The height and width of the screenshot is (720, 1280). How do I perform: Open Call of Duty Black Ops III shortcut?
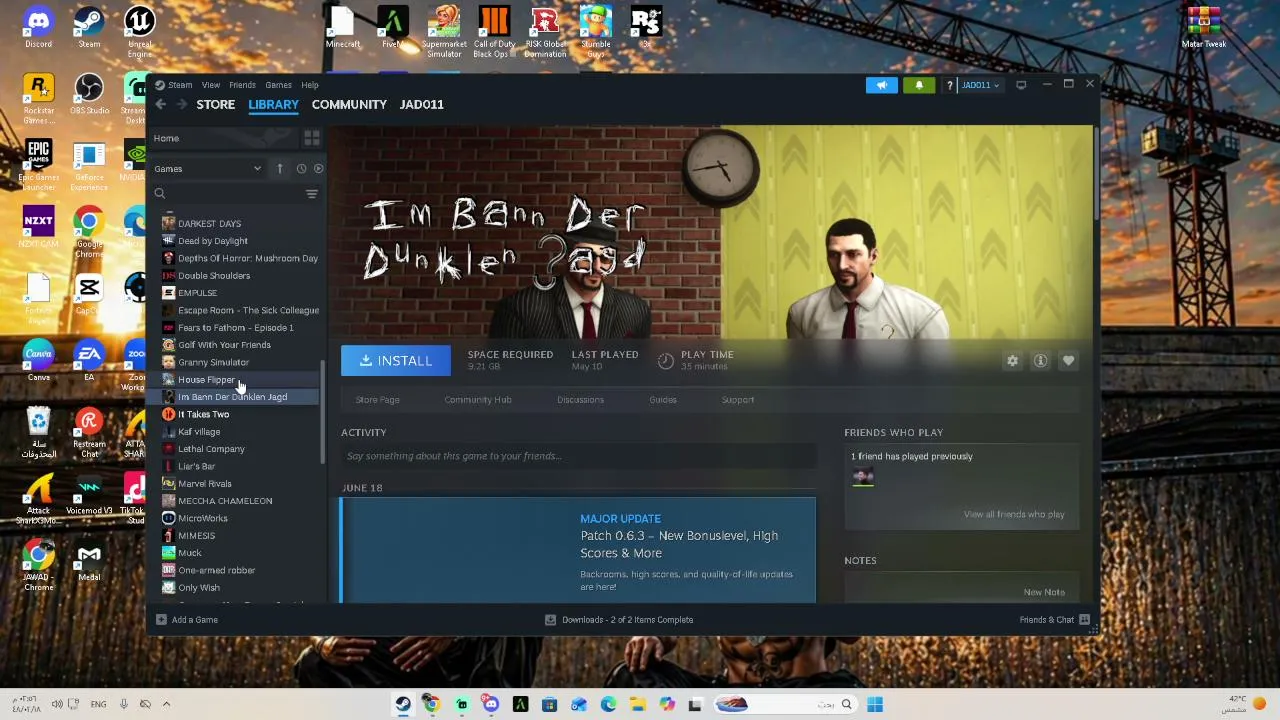point(494,30)
